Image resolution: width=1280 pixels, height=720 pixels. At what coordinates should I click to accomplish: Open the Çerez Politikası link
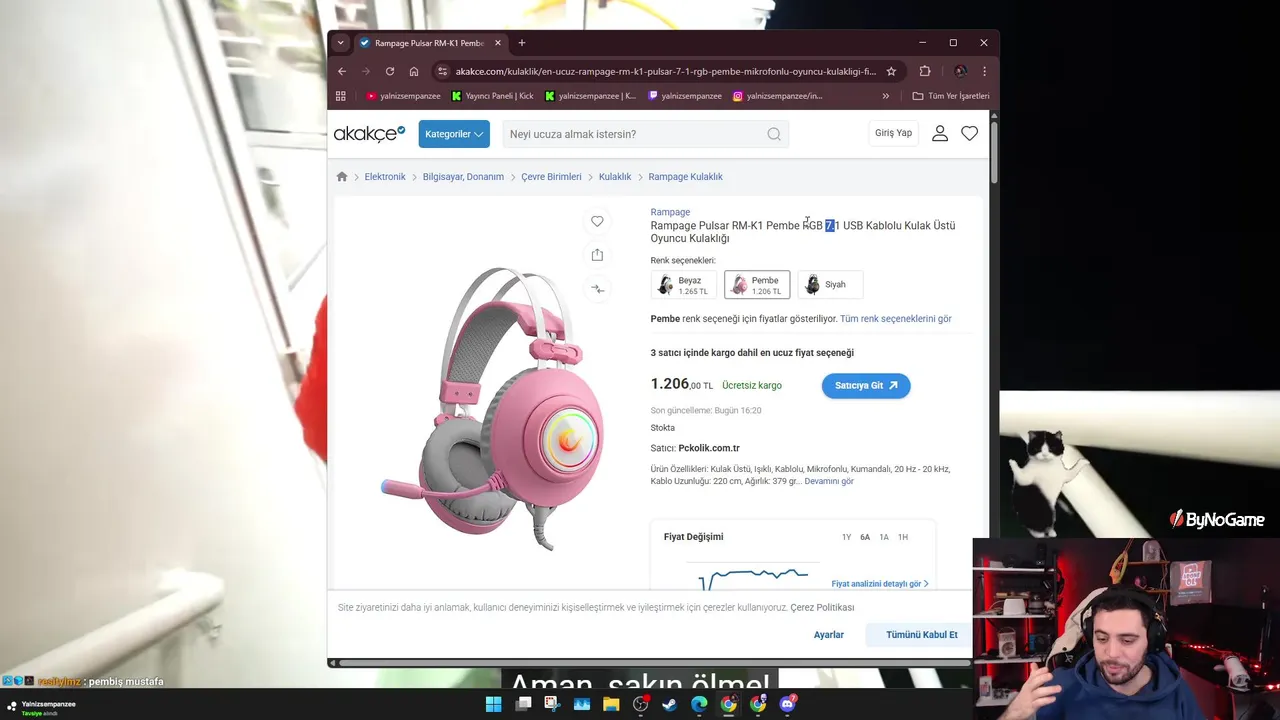coord(822,607)
